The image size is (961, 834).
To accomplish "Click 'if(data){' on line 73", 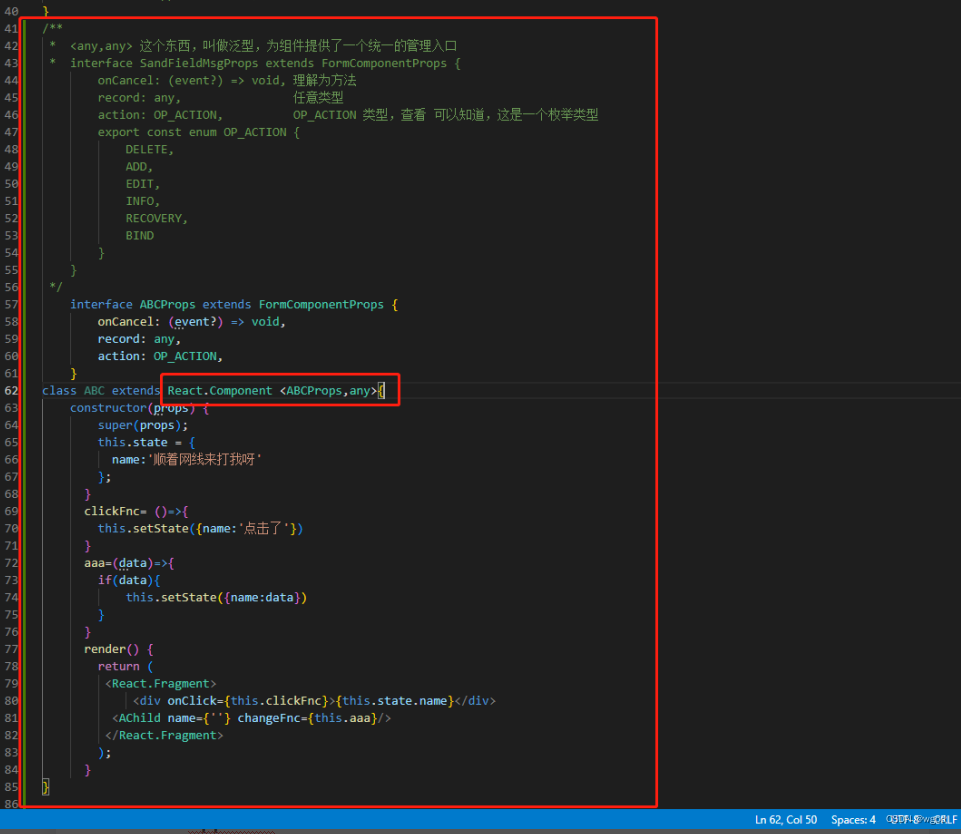I will (129, 580).
